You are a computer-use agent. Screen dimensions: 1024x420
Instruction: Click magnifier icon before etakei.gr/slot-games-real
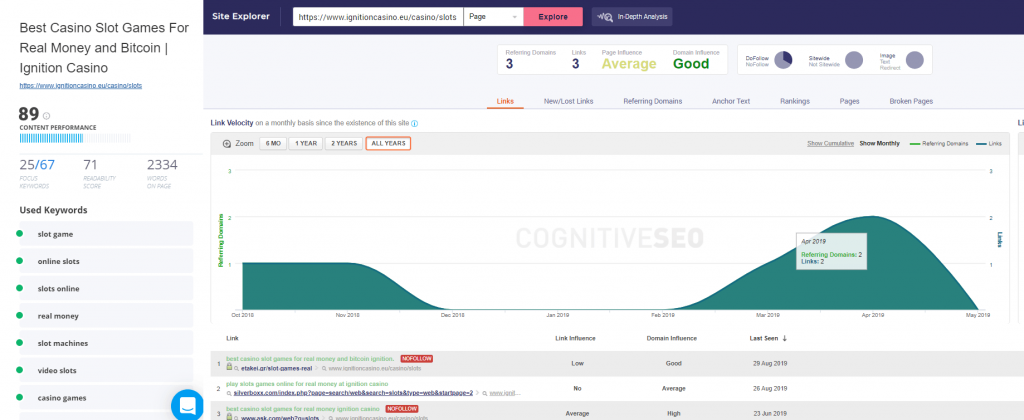pyautogui.click(x=237, y=368)
